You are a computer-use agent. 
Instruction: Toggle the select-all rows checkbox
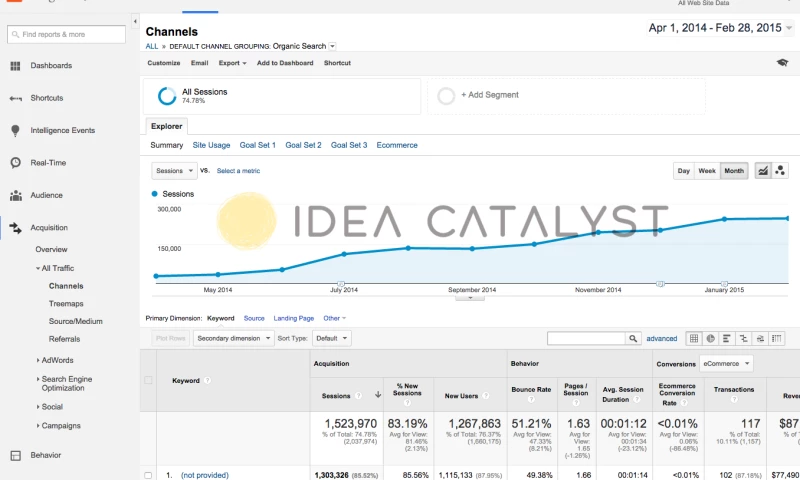tap(148, 380)
